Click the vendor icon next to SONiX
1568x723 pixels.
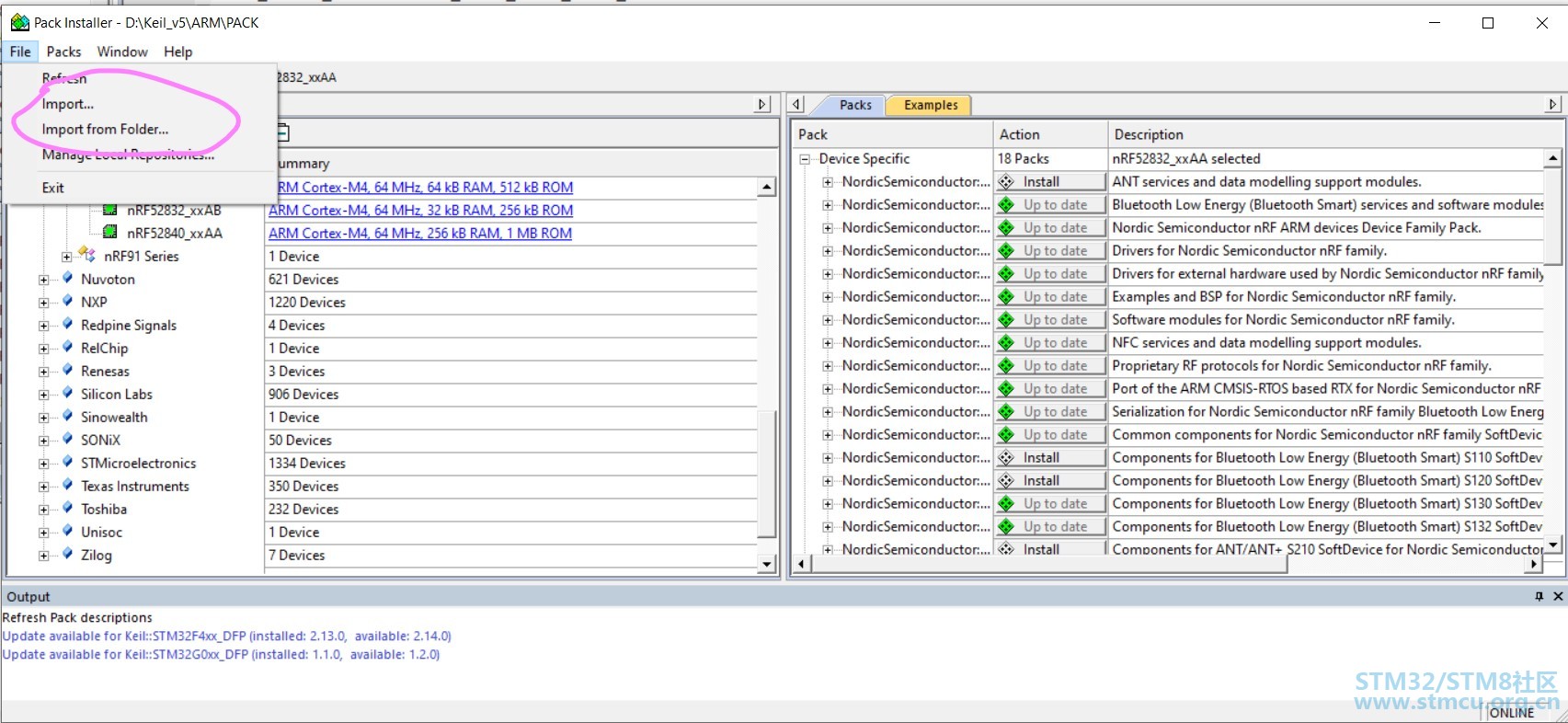[x=66, y=439]
